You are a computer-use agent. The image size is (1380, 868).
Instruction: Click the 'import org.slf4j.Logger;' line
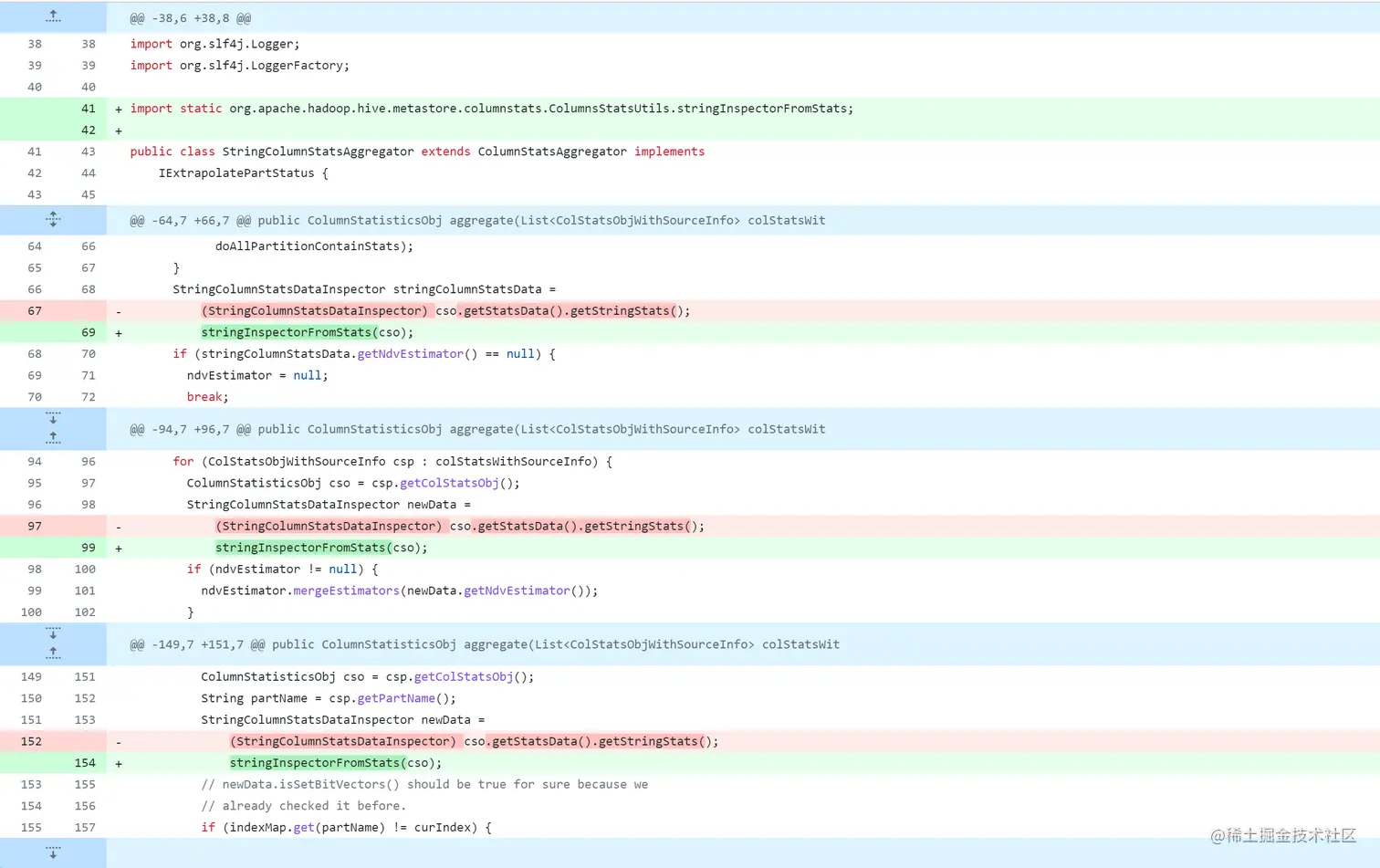pyautogui.click(x=214, y=44)
